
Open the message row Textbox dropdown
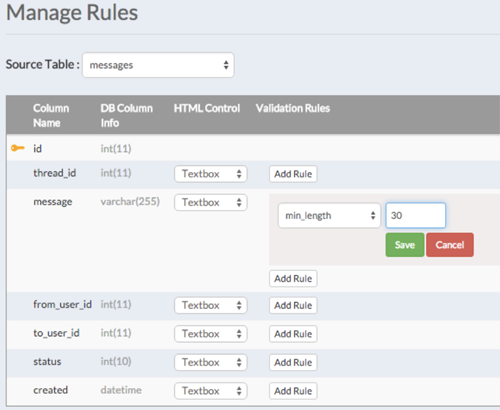pyautogui.click(x=211, y=202)
